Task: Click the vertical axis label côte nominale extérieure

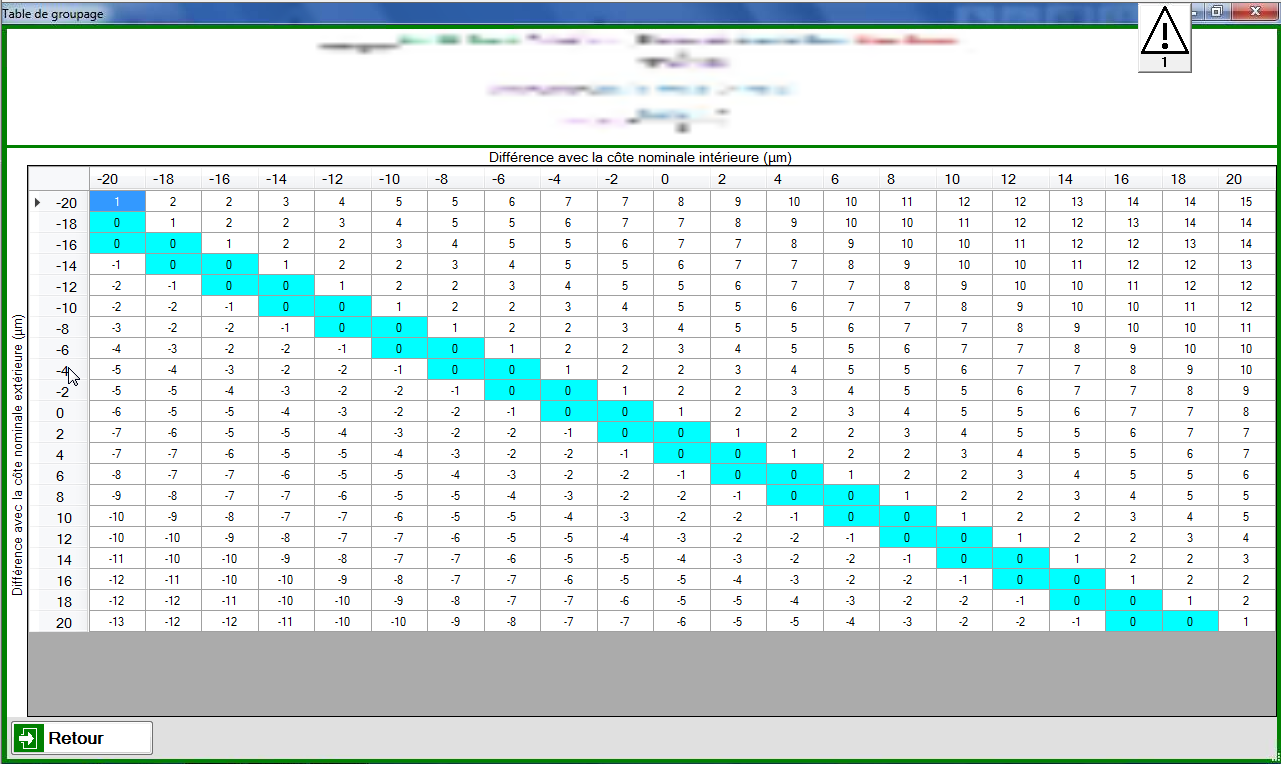Action: point(15,400)
